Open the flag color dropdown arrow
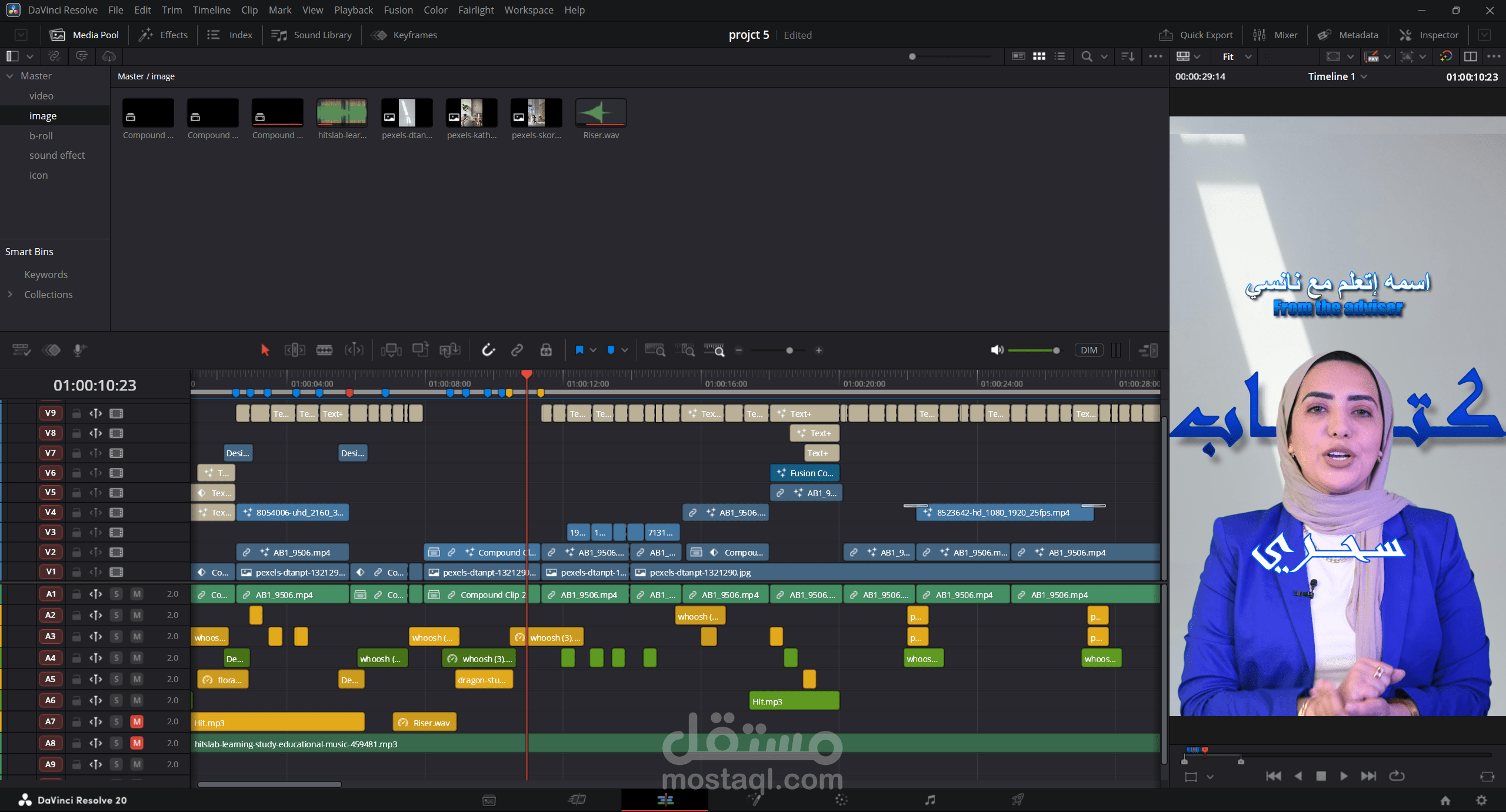 [x=594, y=350]
